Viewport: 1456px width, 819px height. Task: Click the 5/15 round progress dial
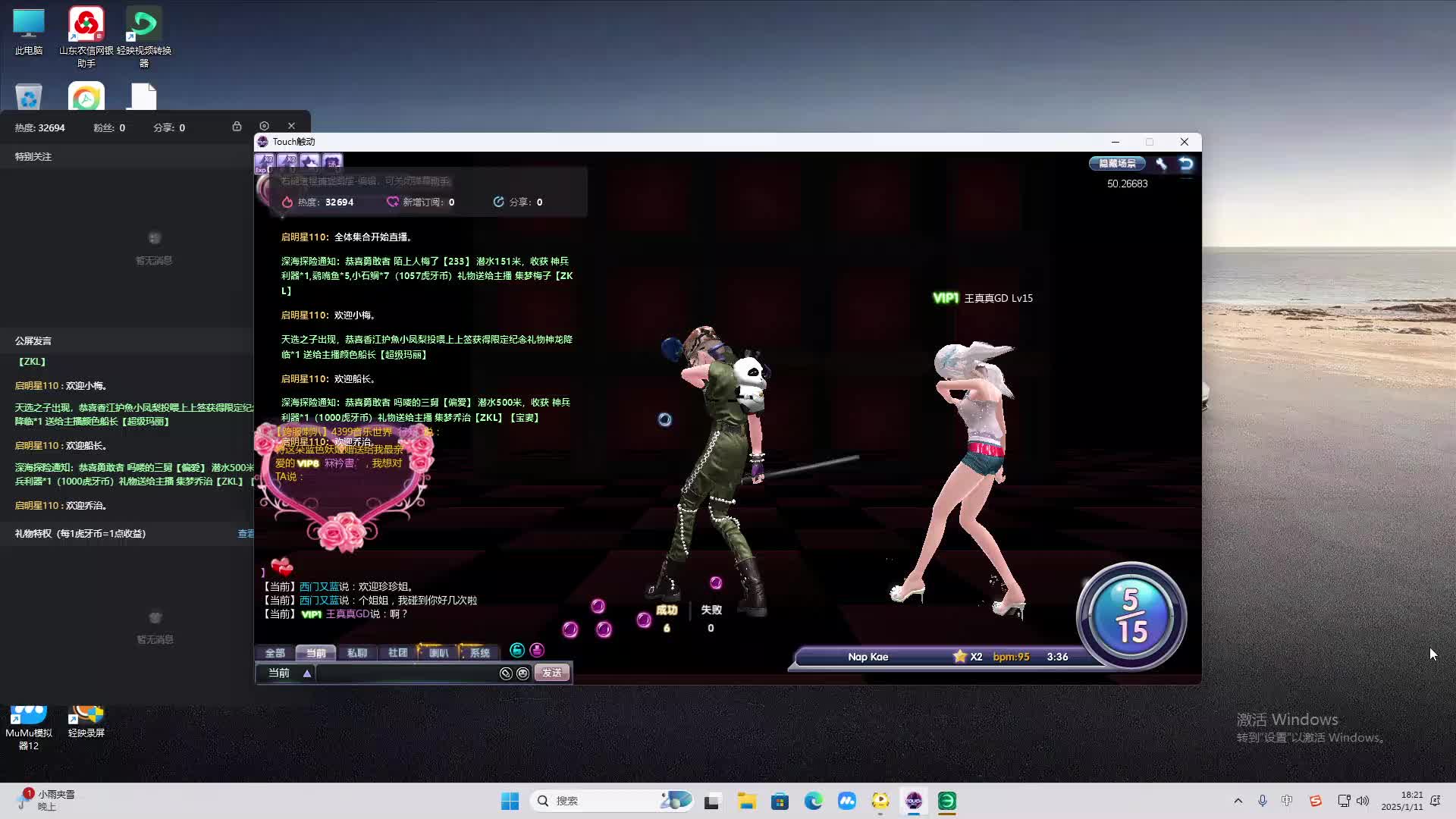pos(1131,616)
